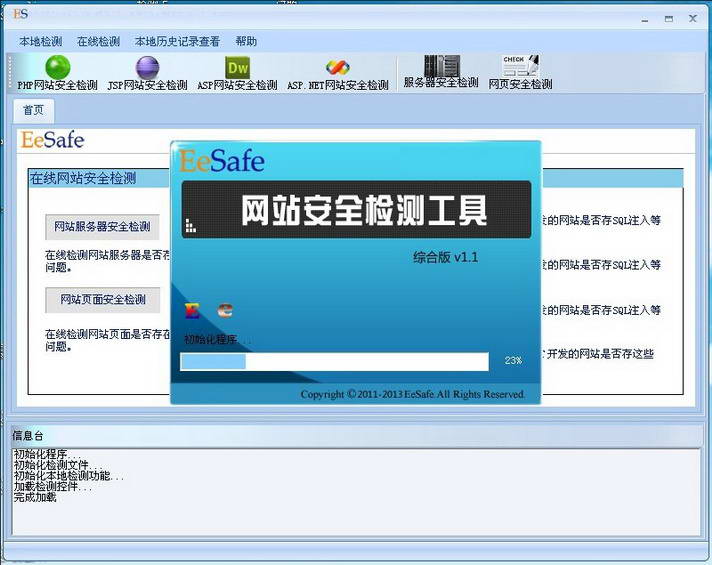Click the green PHP网站安全检测 icon
The image size is (712, 565).
tap(58, 67)
